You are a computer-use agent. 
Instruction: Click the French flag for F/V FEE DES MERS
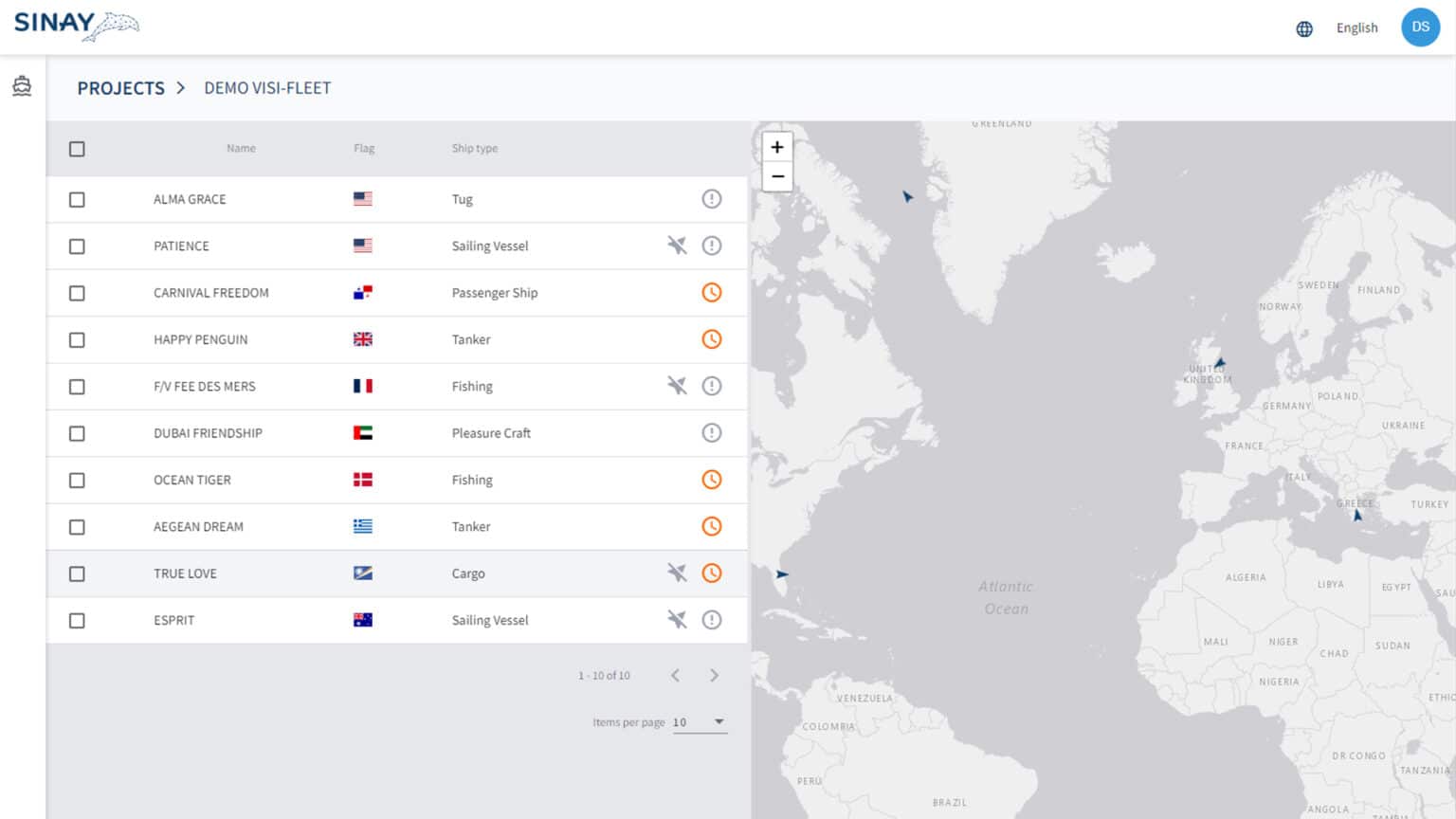[362, 386]
